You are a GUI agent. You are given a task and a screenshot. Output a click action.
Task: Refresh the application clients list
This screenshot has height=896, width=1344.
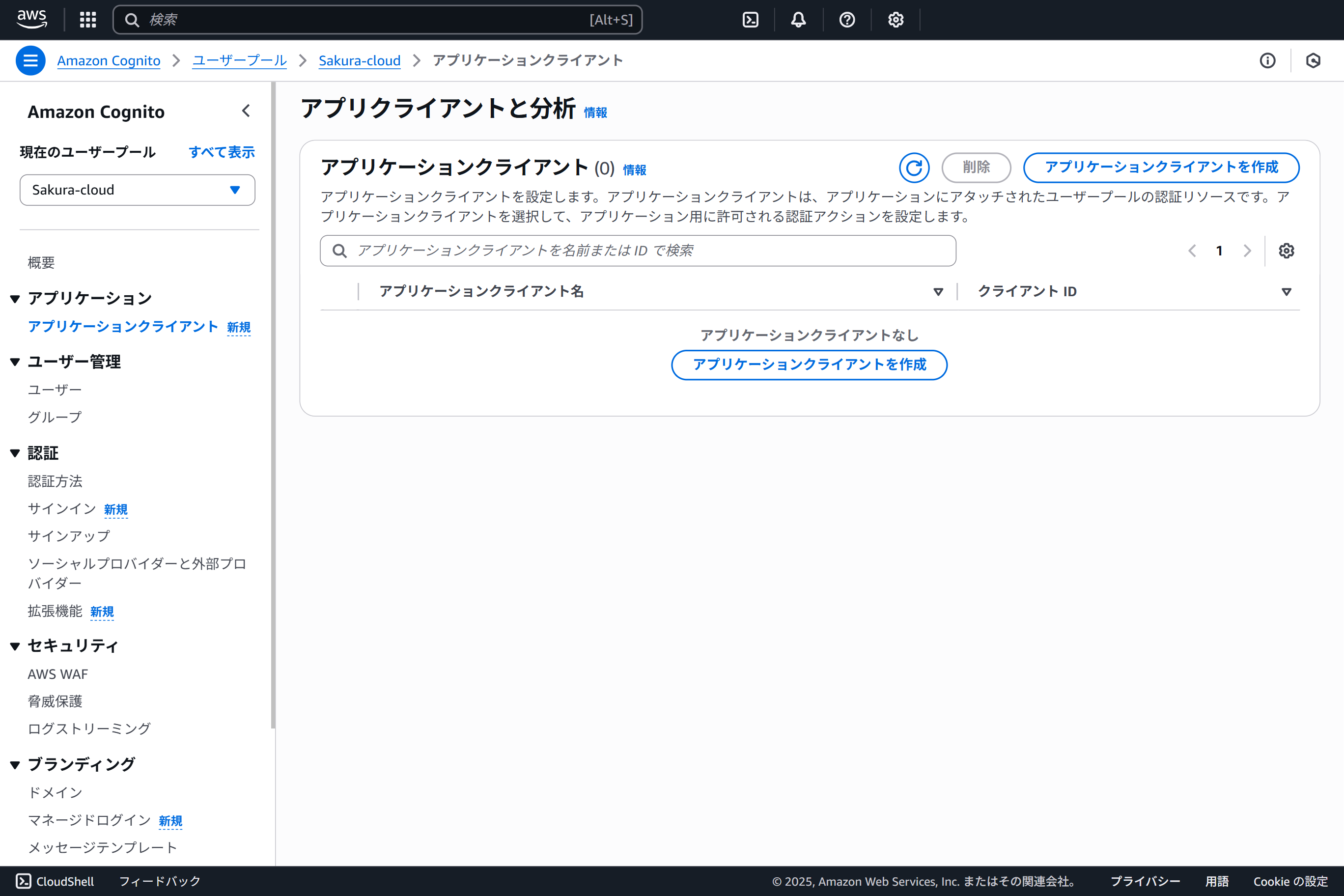[x=914, y=168]
